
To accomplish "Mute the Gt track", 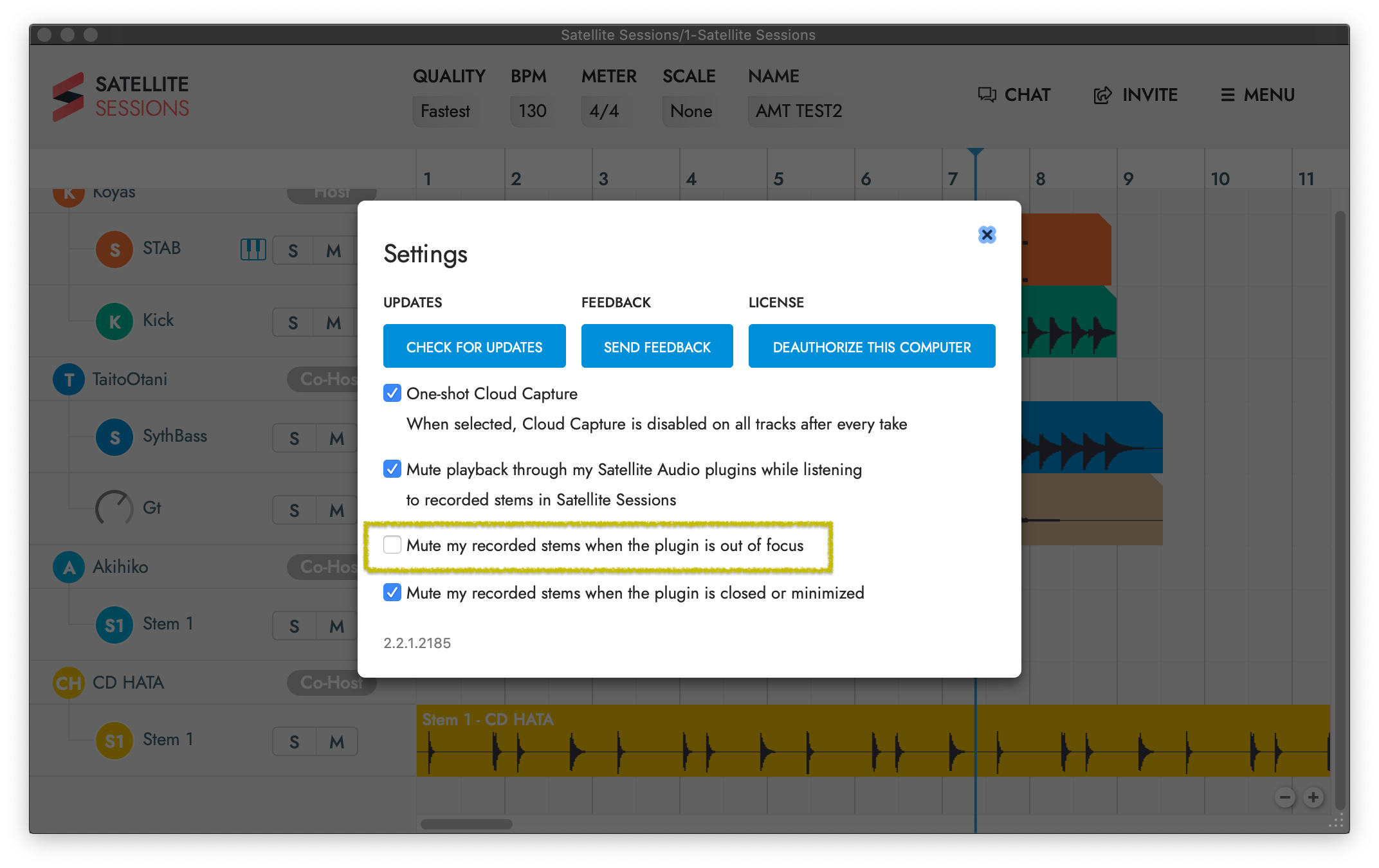I will 336,511.
